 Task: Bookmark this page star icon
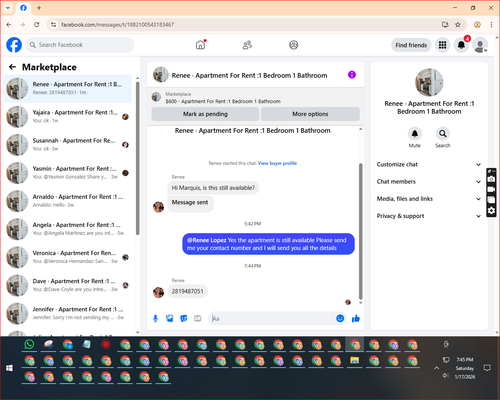click(458, 24)
